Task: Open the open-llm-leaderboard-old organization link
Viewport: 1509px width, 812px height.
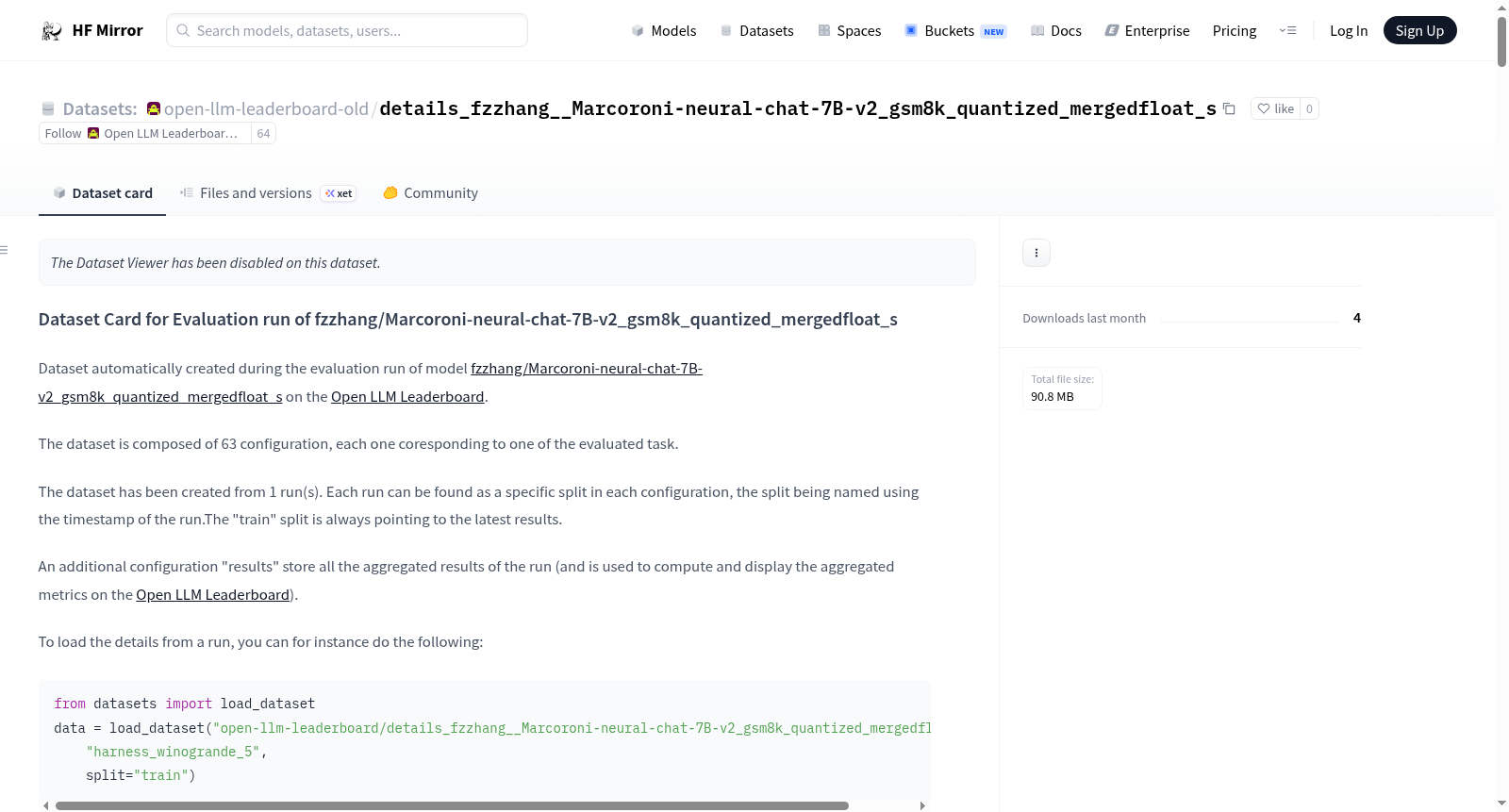Action: click(x=266, y=109)
